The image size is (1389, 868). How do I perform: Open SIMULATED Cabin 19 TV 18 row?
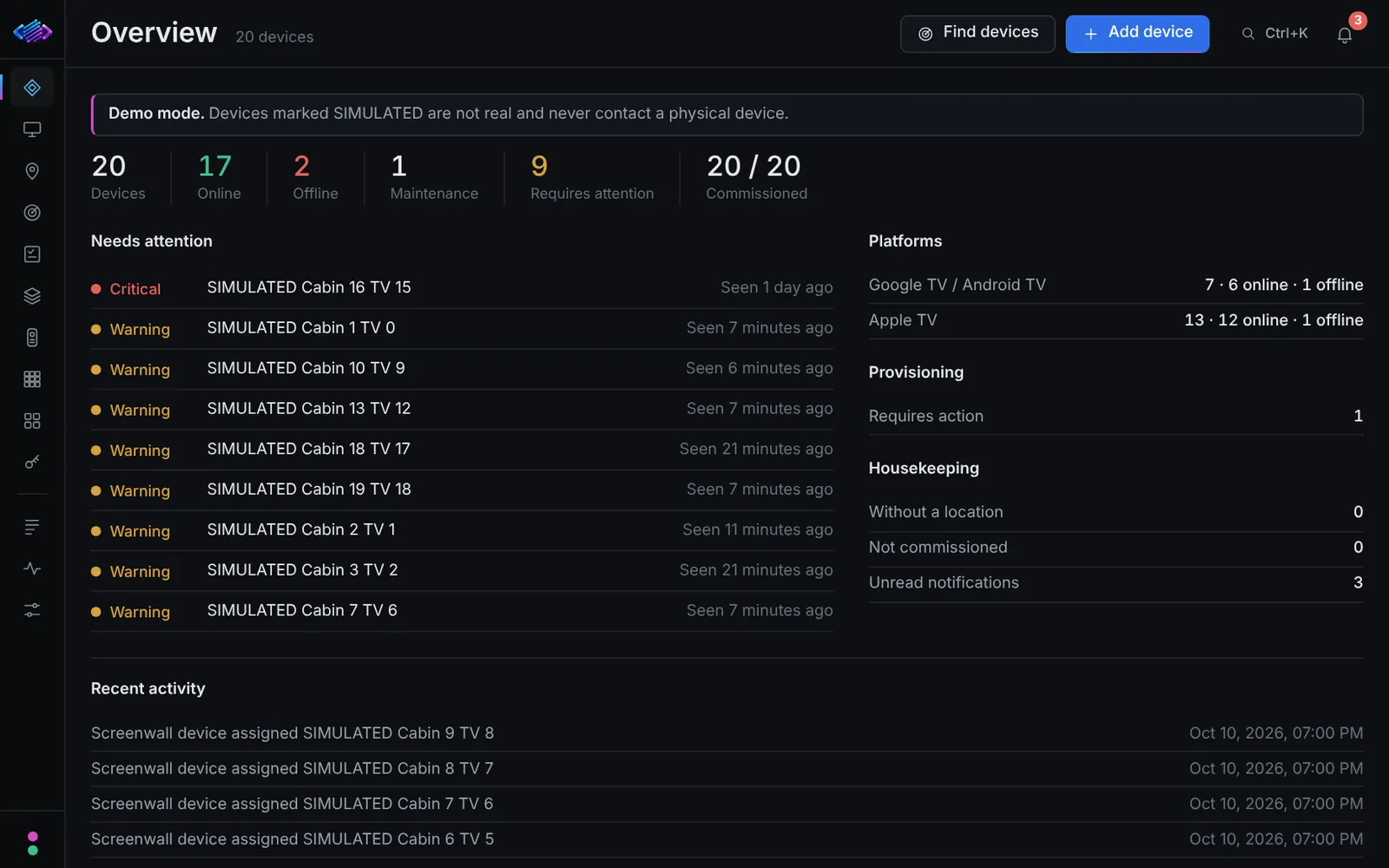[x=462, y=490]
